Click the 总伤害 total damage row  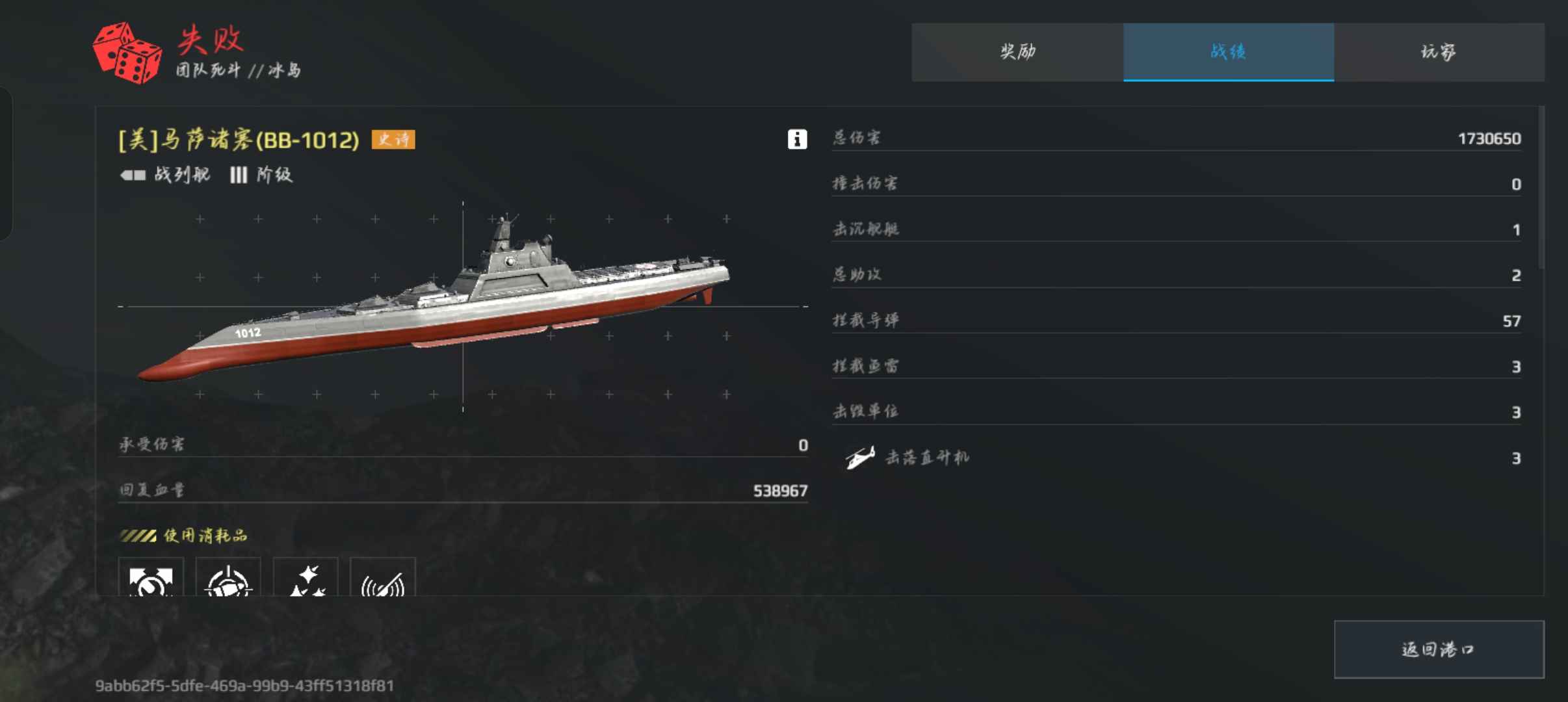[1177, 138]
